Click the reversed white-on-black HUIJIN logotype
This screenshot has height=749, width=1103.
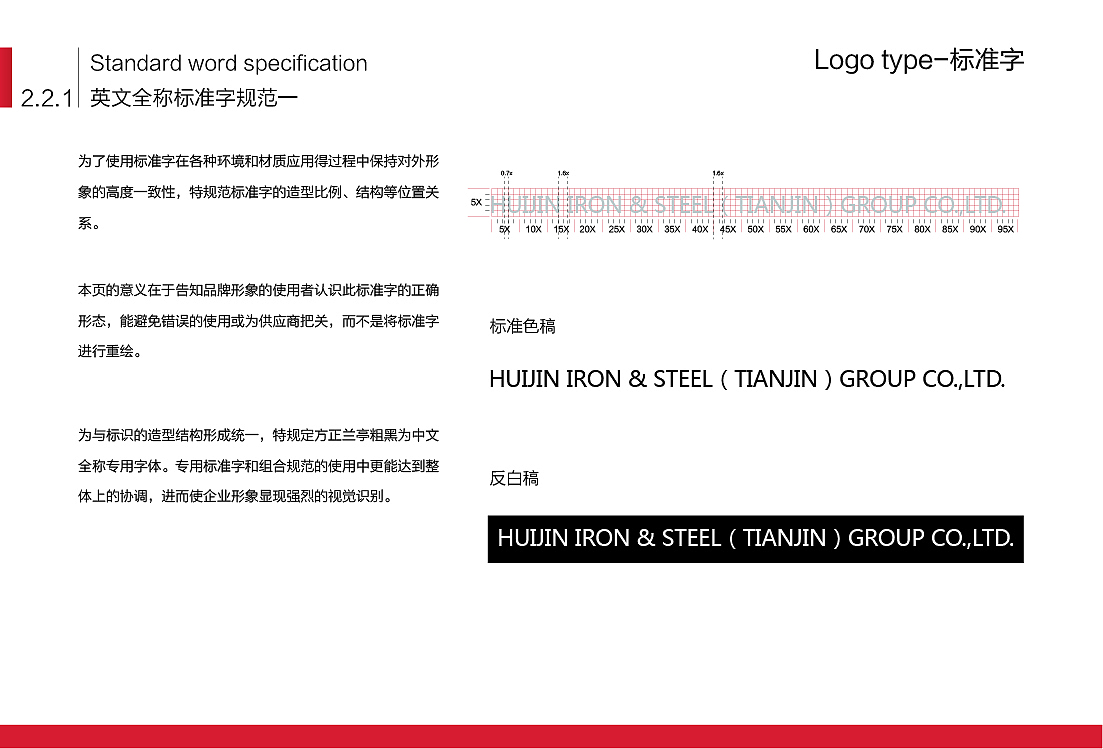point(755,539)
